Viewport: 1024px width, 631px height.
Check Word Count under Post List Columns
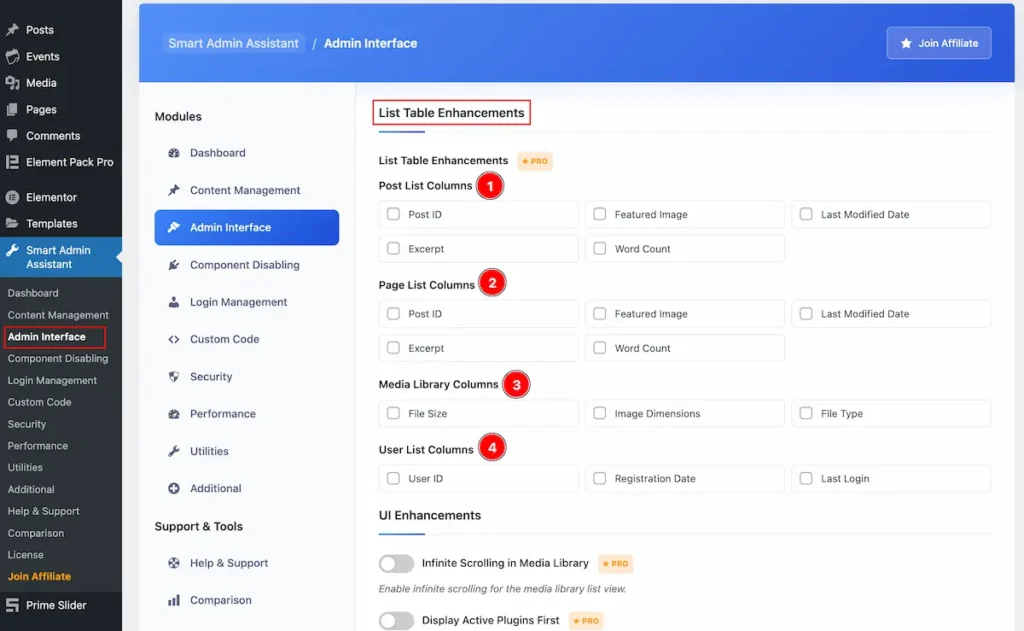coord(600,248)
